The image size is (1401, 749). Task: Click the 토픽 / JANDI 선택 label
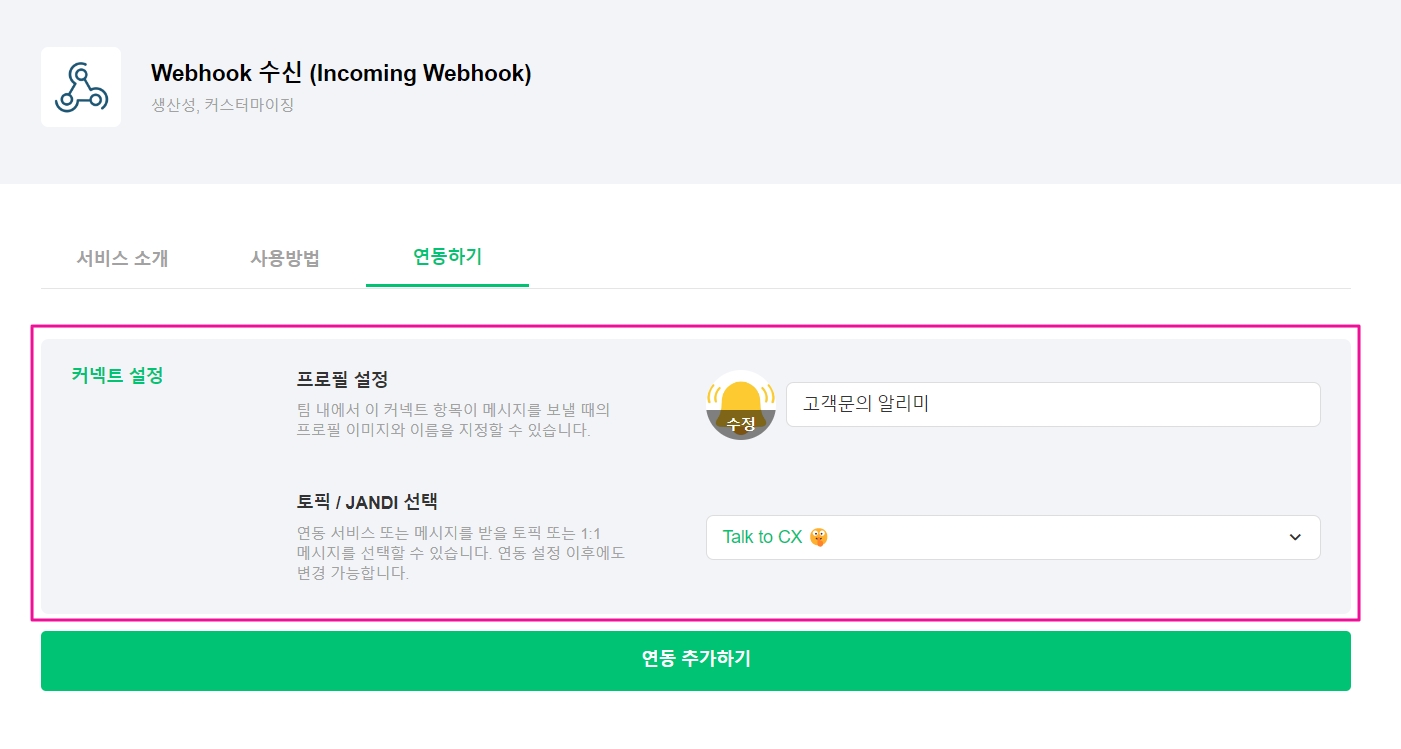pos(367,502)
